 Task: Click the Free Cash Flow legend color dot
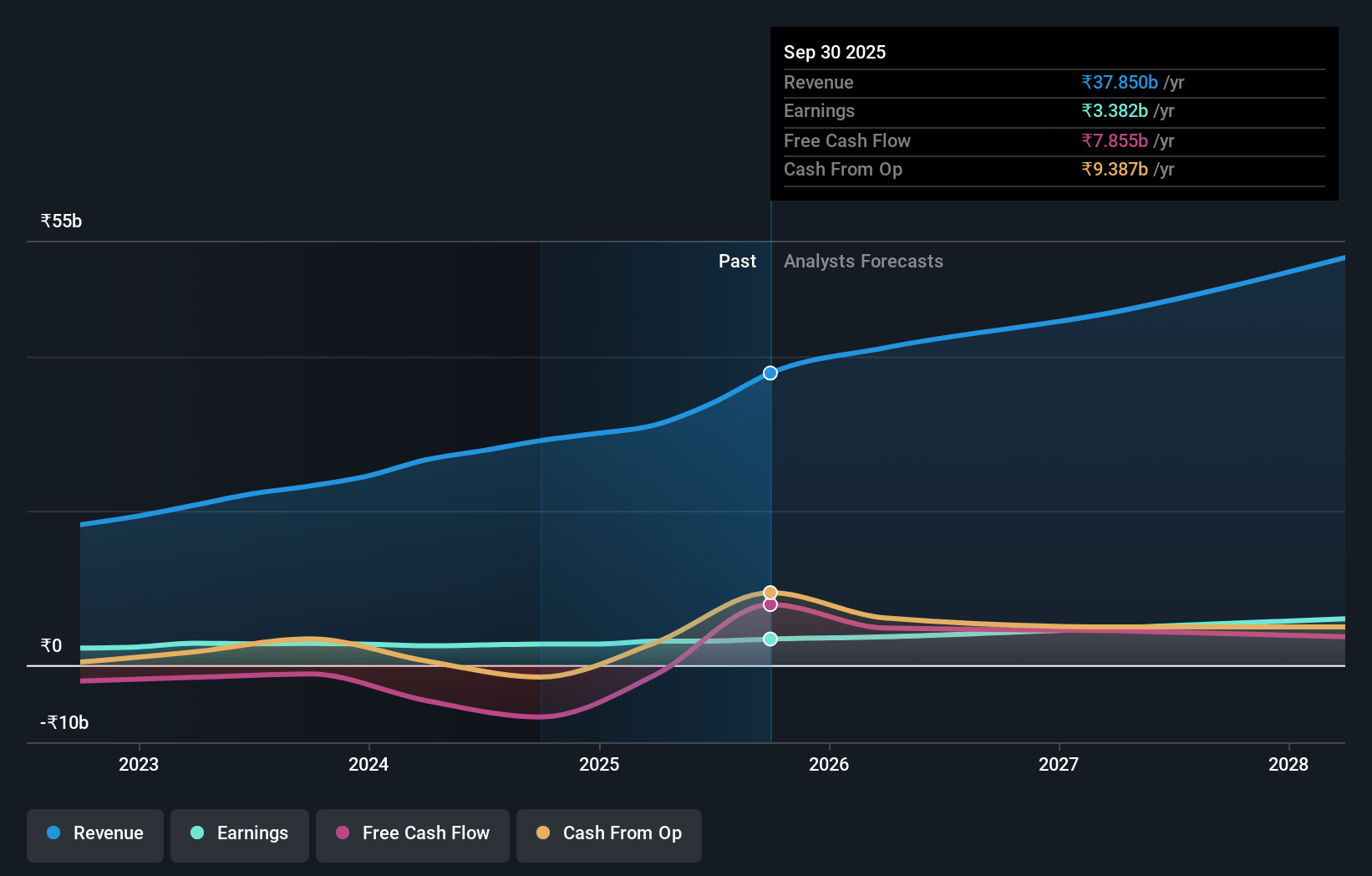click(x=343, y=833)
